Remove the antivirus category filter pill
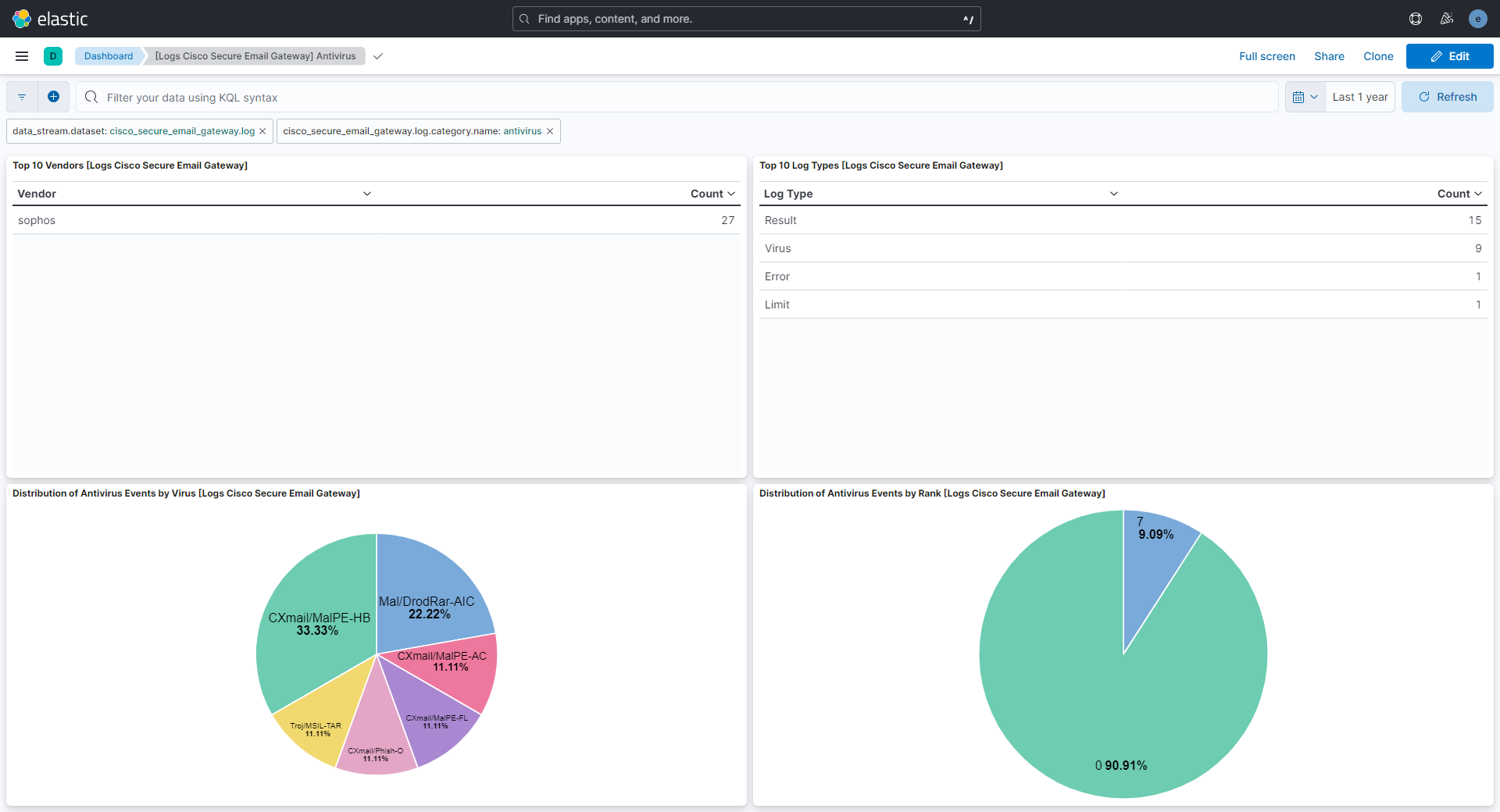Image resolution: width=1500 pixels, height=812 pixels. point(550,131)
